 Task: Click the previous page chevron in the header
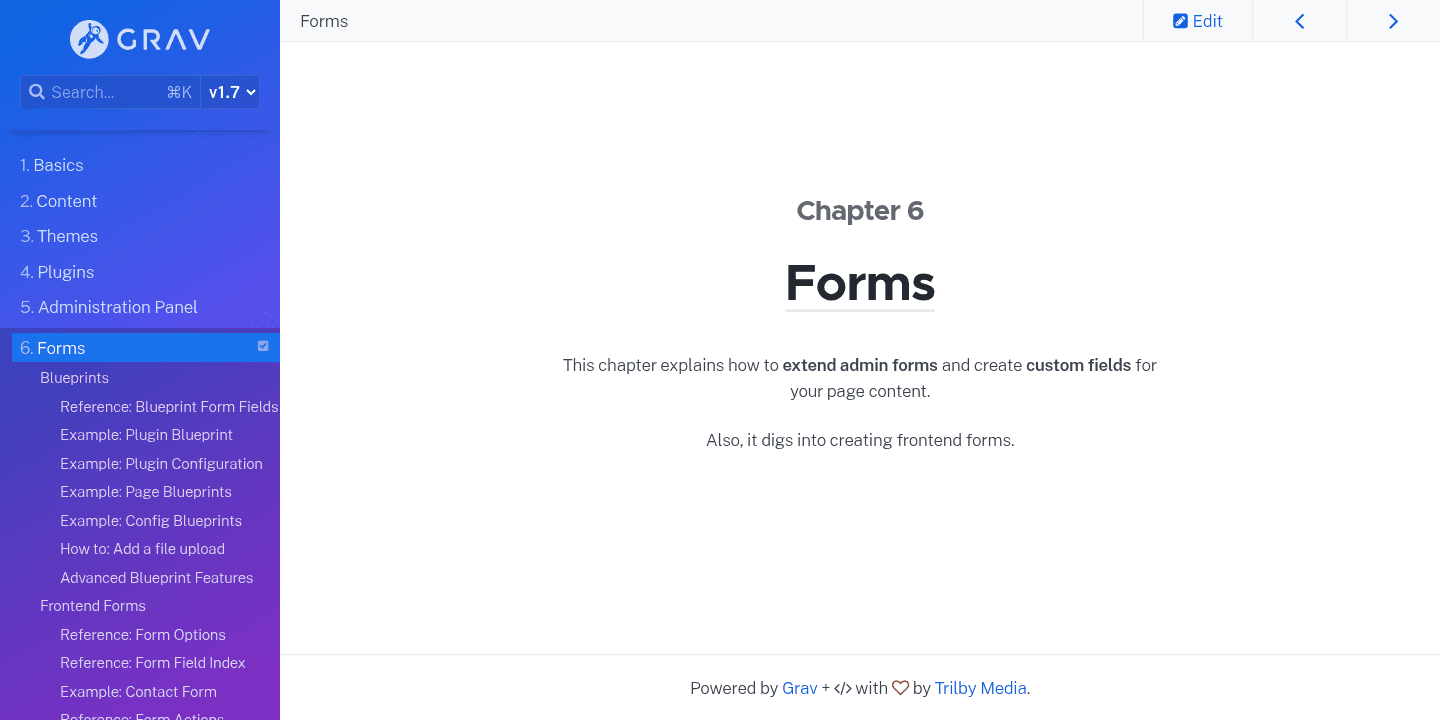click(1299, 20)
